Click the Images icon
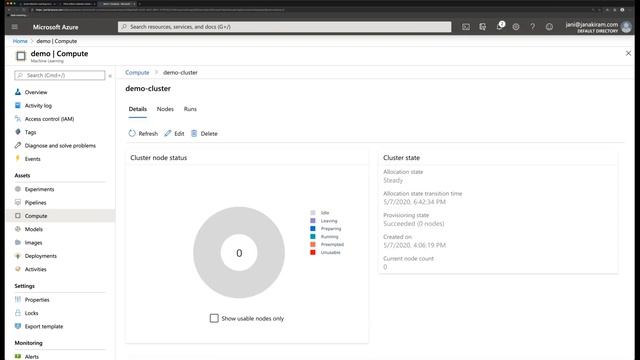Viewport: 640px width, 360px height. click(x=18, y=242)
